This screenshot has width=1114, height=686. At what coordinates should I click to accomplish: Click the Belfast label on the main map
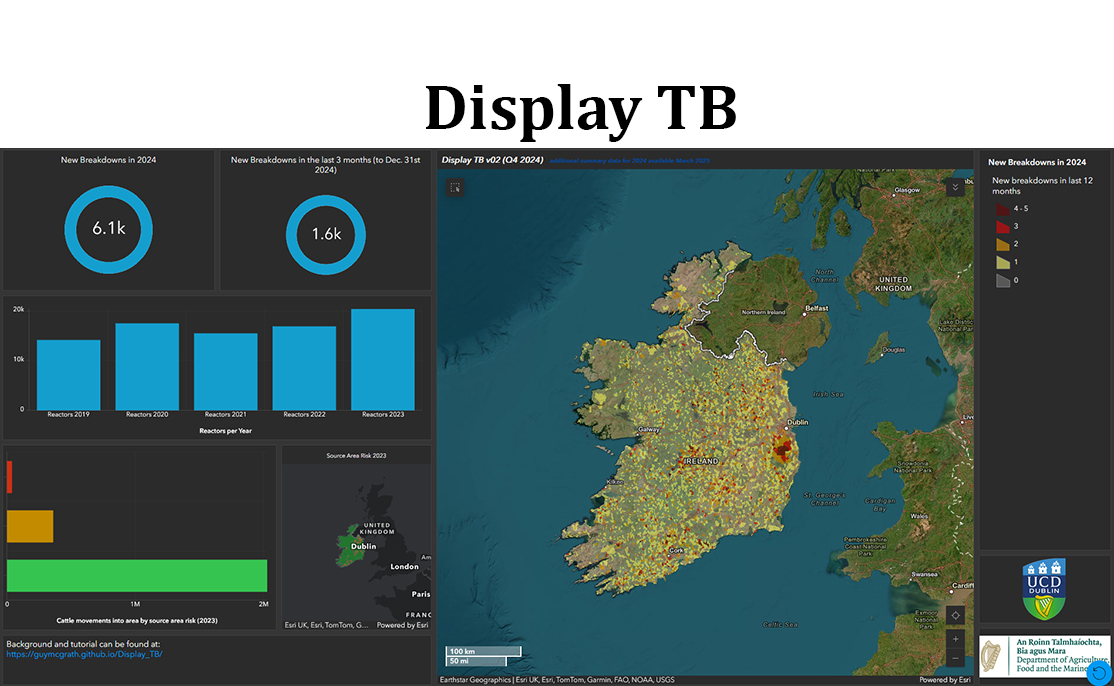(817, 308)
